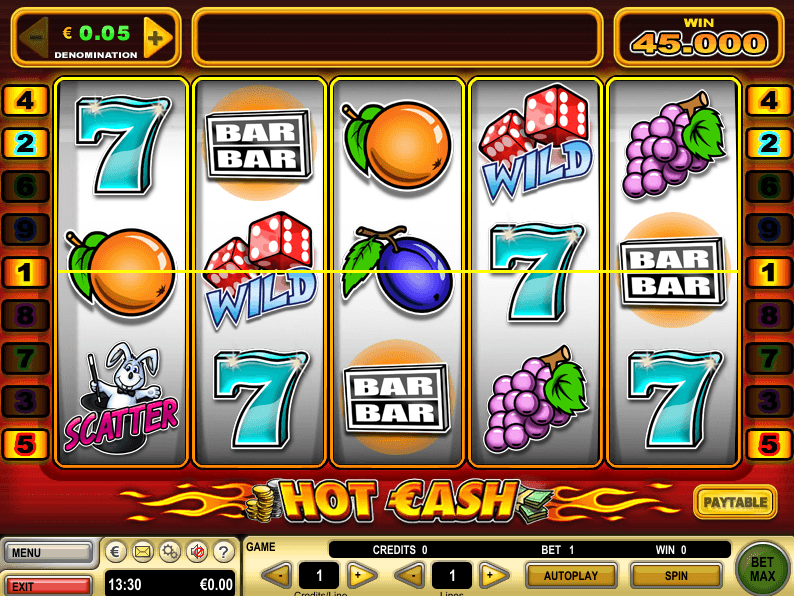794x596 pixels.
Task: Open the yellow envelope messages icon
Action: coord(143,551)
